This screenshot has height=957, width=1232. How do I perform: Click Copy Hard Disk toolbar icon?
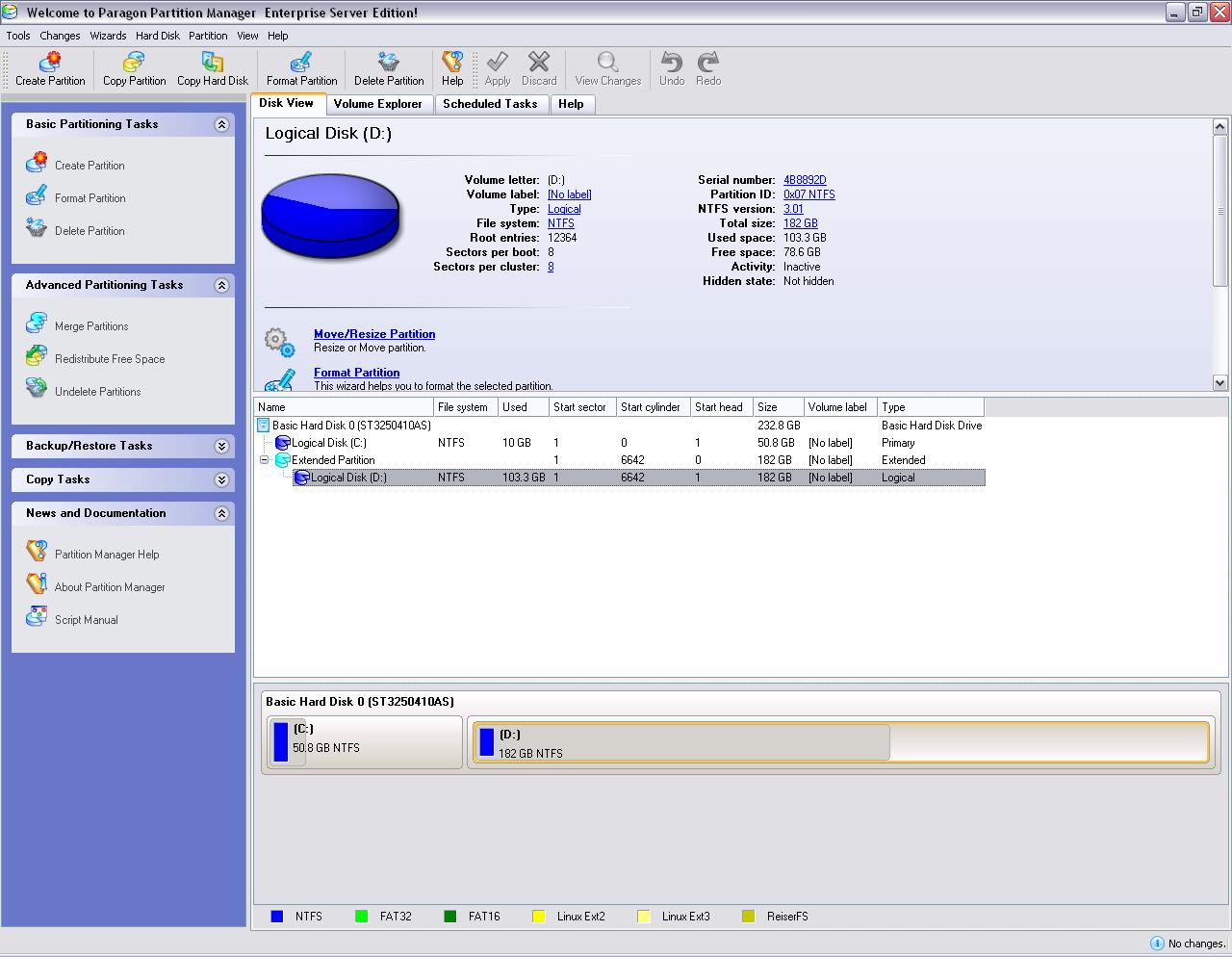[x=213, y=63]
